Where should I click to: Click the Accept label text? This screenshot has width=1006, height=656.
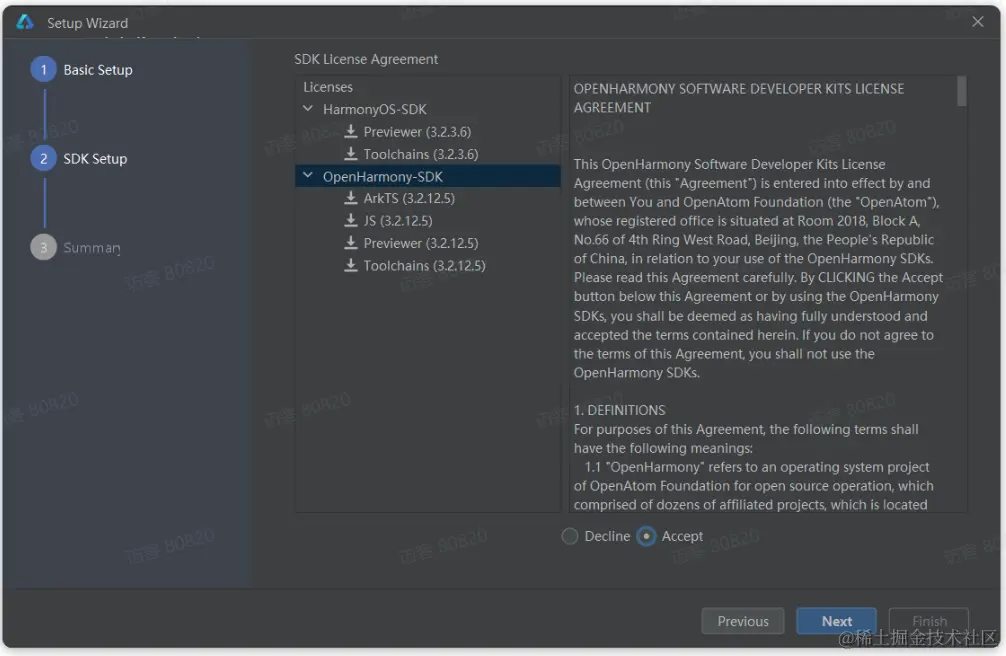[682, 536]
